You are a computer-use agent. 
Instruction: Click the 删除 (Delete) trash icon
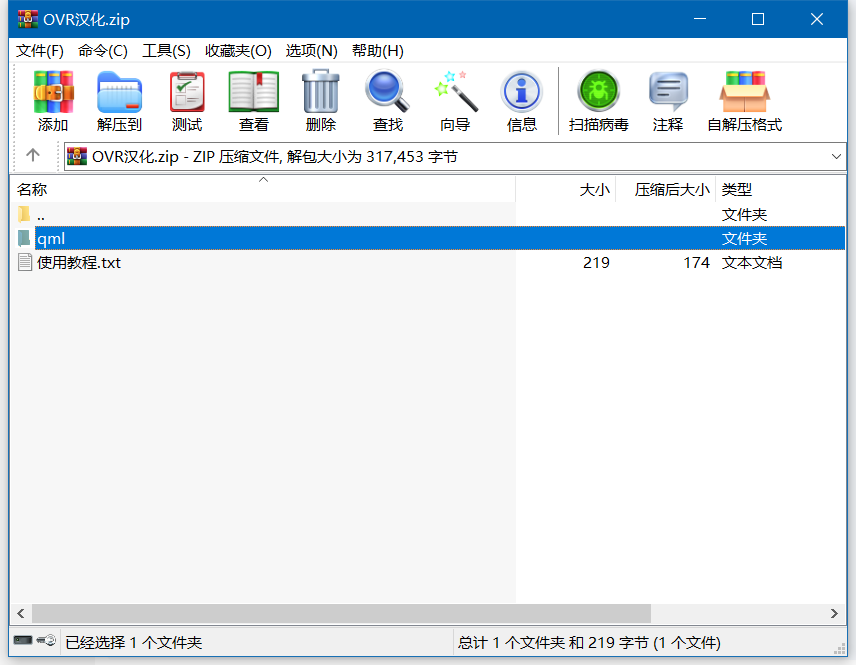pos(320,101)
